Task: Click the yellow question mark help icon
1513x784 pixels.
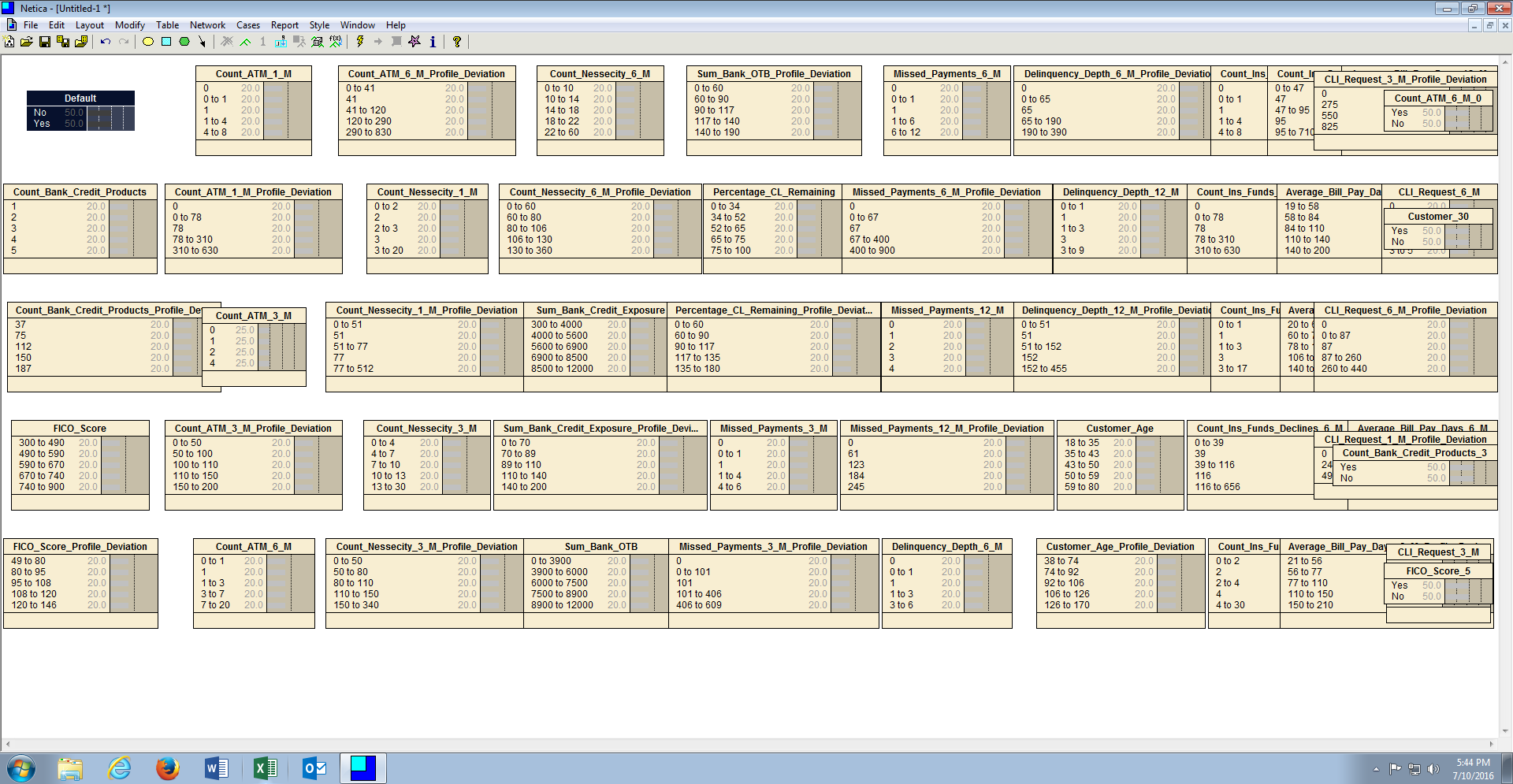Action: (x=457, y=42)
